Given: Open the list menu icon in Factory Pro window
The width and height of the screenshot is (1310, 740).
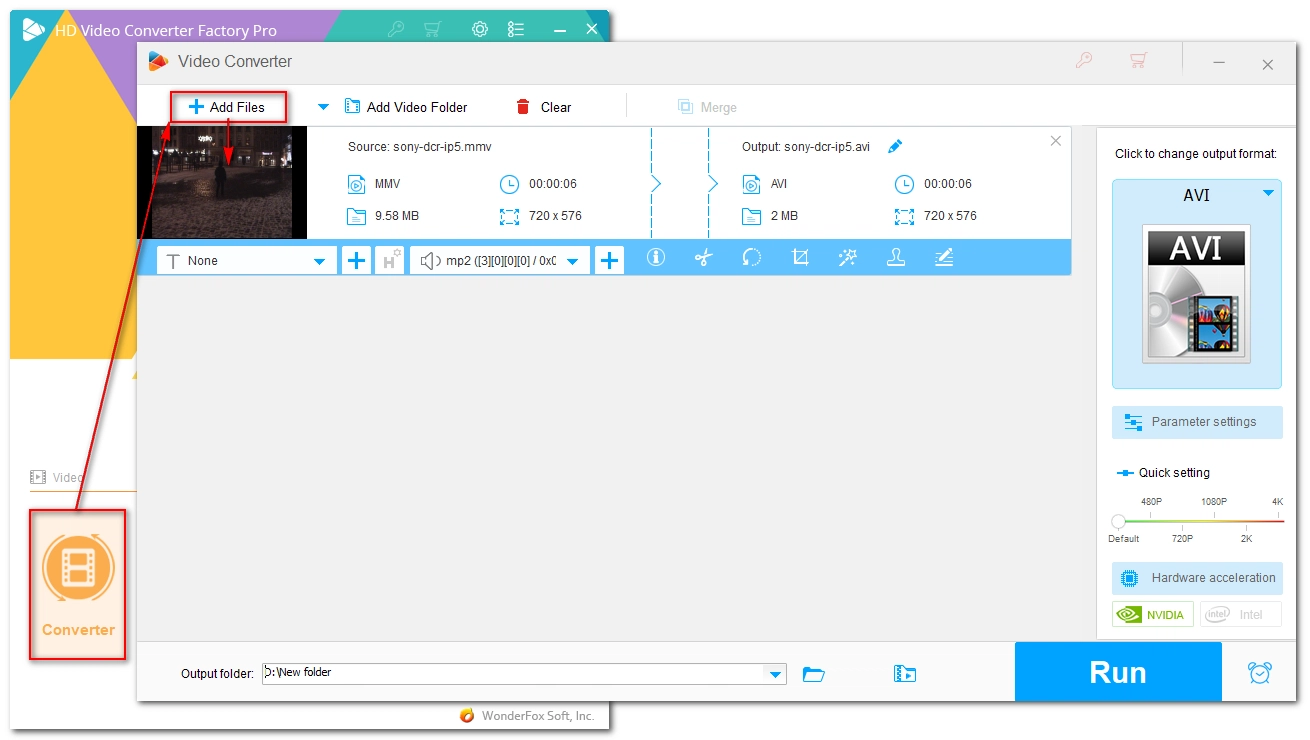Looking at the screenshot, I should click(x=516, y=29).
